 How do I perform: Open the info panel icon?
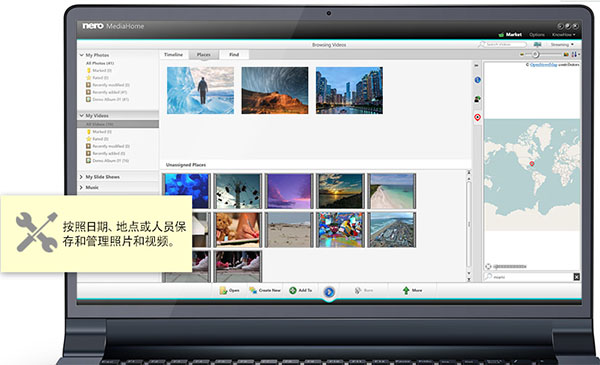click(478, 80)
